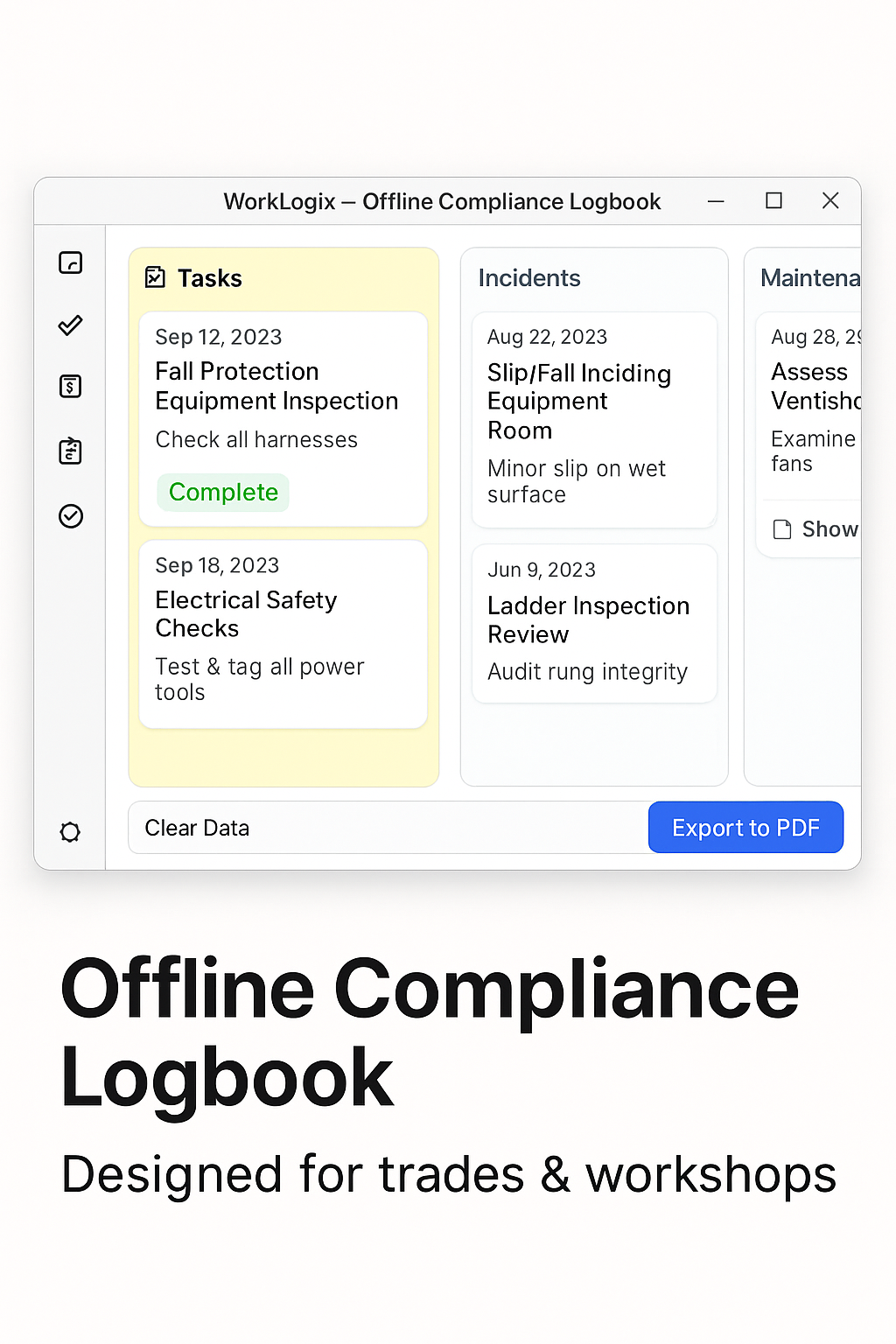Click the Sep 18, 2023 date
Viewport: 896px width, 1344px height.
coord(217,565)
